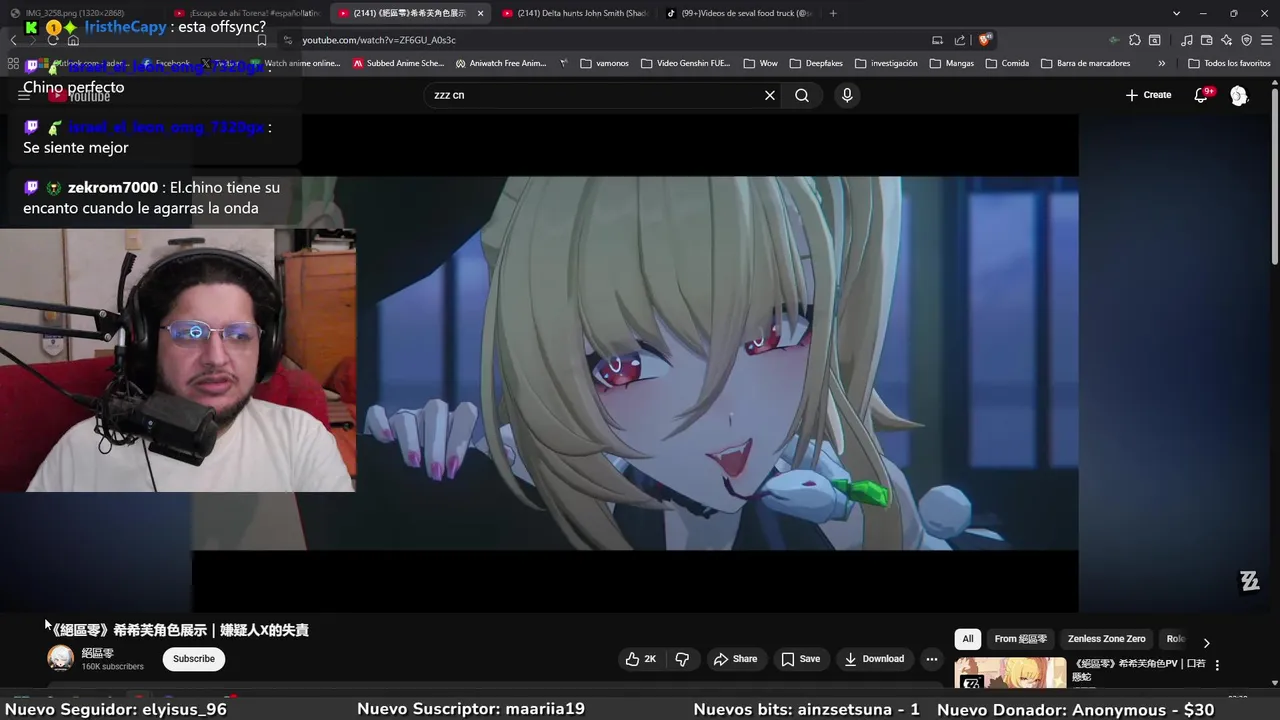Open 'Subbed Anime Sche...' bookmark
This screenshot has width=1280, height=720.
(398, 63)
